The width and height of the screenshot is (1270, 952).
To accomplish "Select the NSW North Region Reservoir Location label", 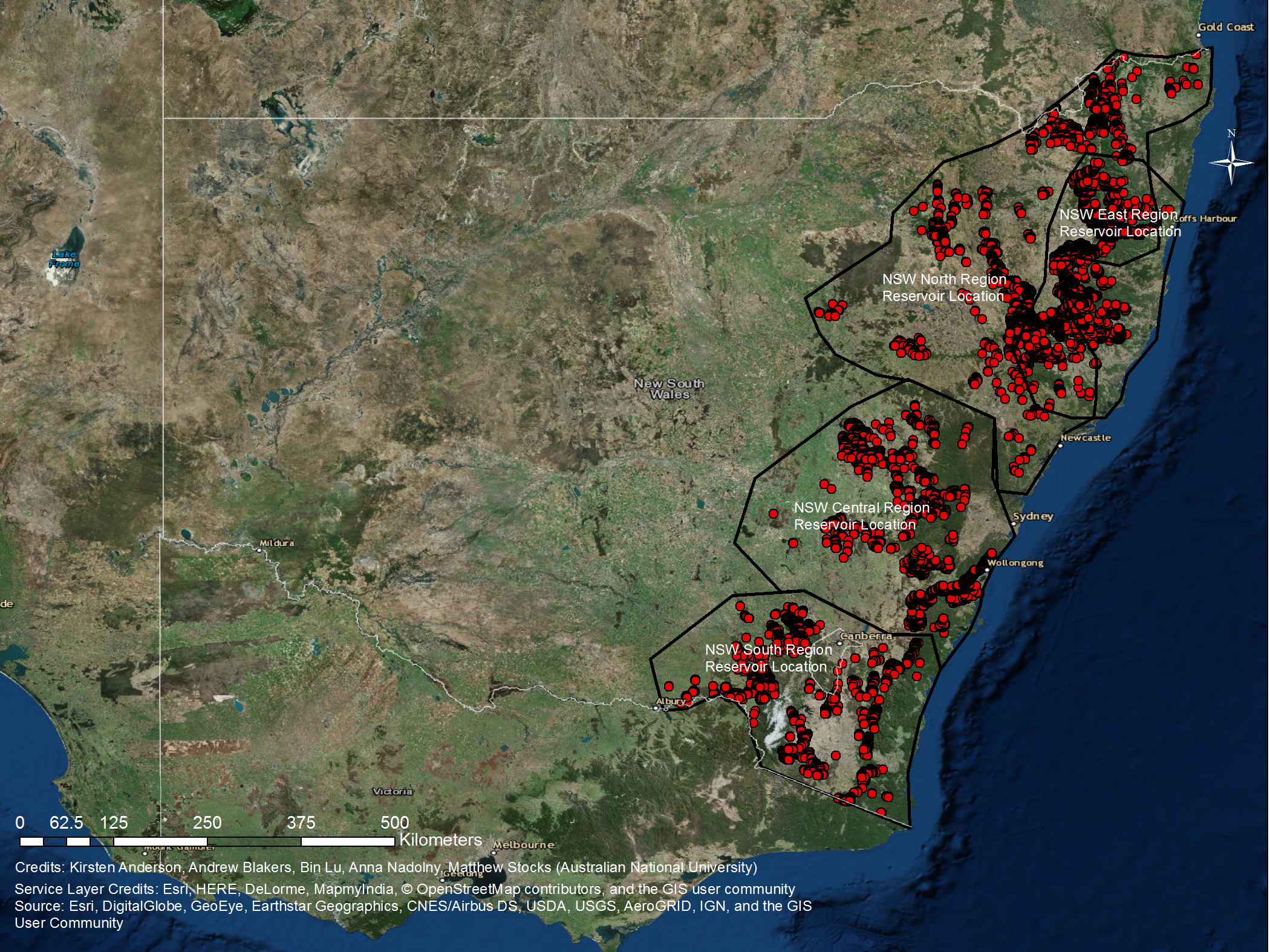I will (x=944, y=288).
